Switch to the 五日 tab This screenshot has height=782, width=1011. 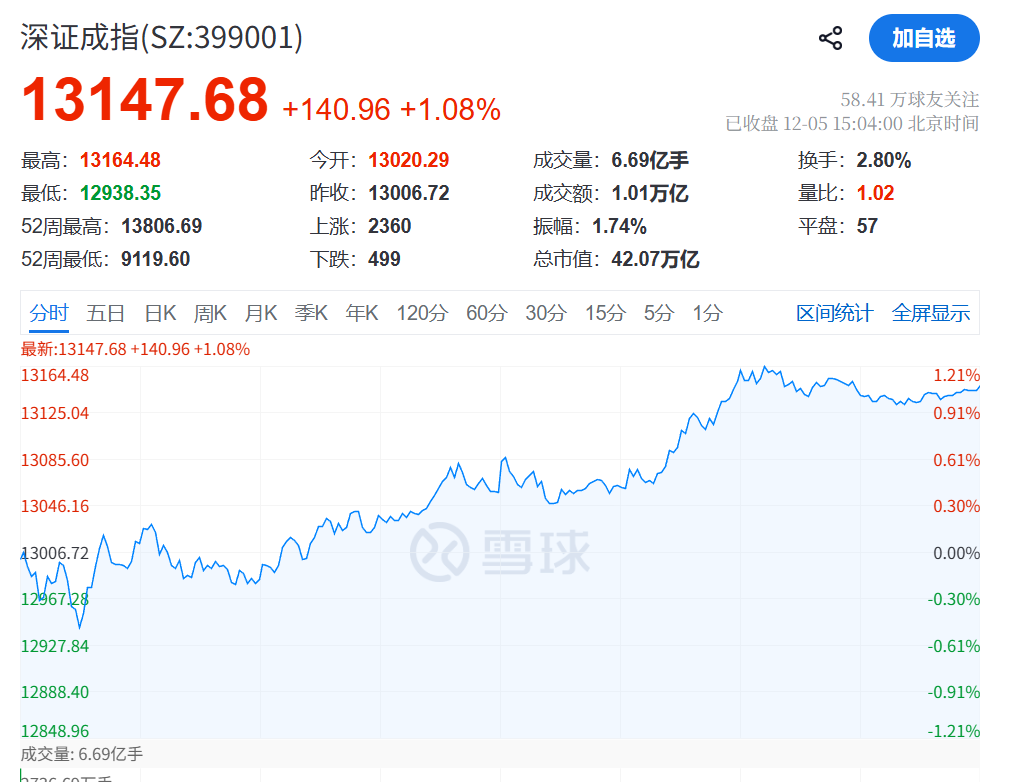click(x=105, y=313)
